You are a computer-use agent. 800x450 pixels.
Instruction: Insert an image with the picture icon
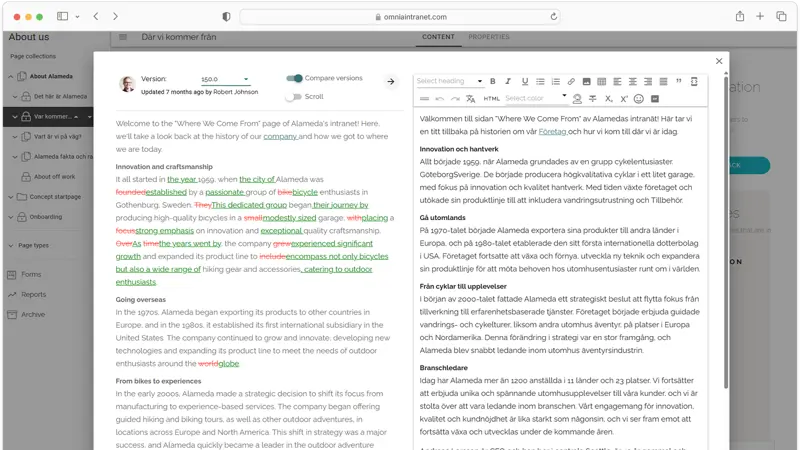click(x=586, y=81)
